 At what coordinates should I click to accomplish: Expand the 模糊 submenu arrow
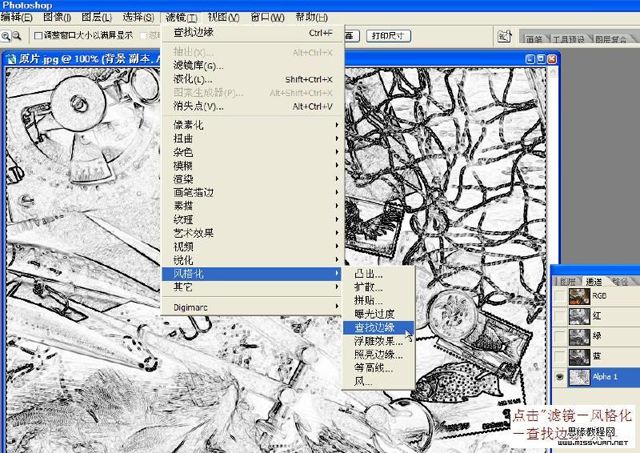tap(337, 165)
